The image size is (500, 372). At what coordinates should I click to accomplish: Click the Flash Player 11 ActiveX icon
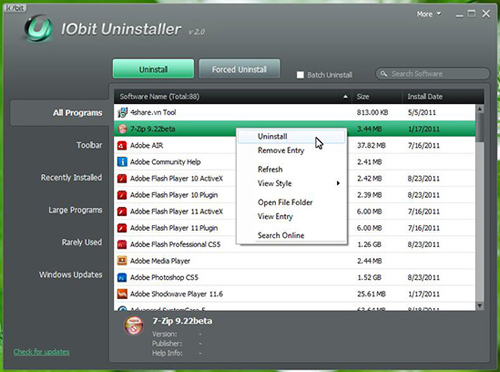pos(122,212)
